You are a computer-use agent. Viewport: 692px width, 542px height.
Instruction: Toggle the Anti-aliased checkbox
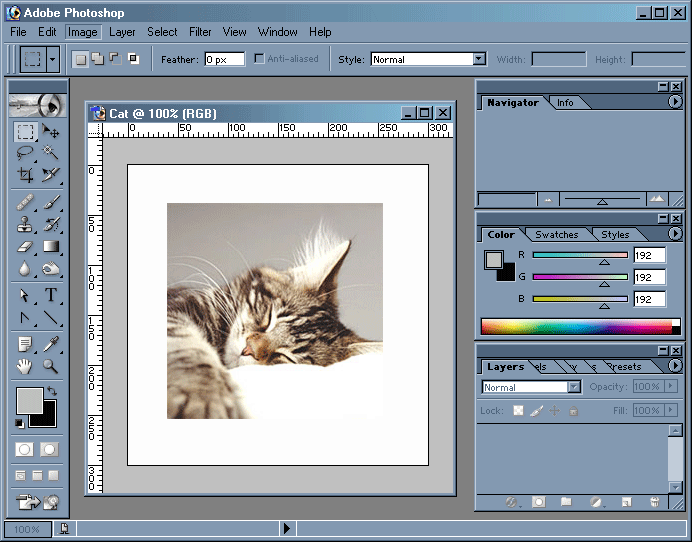tap(260, 59)
